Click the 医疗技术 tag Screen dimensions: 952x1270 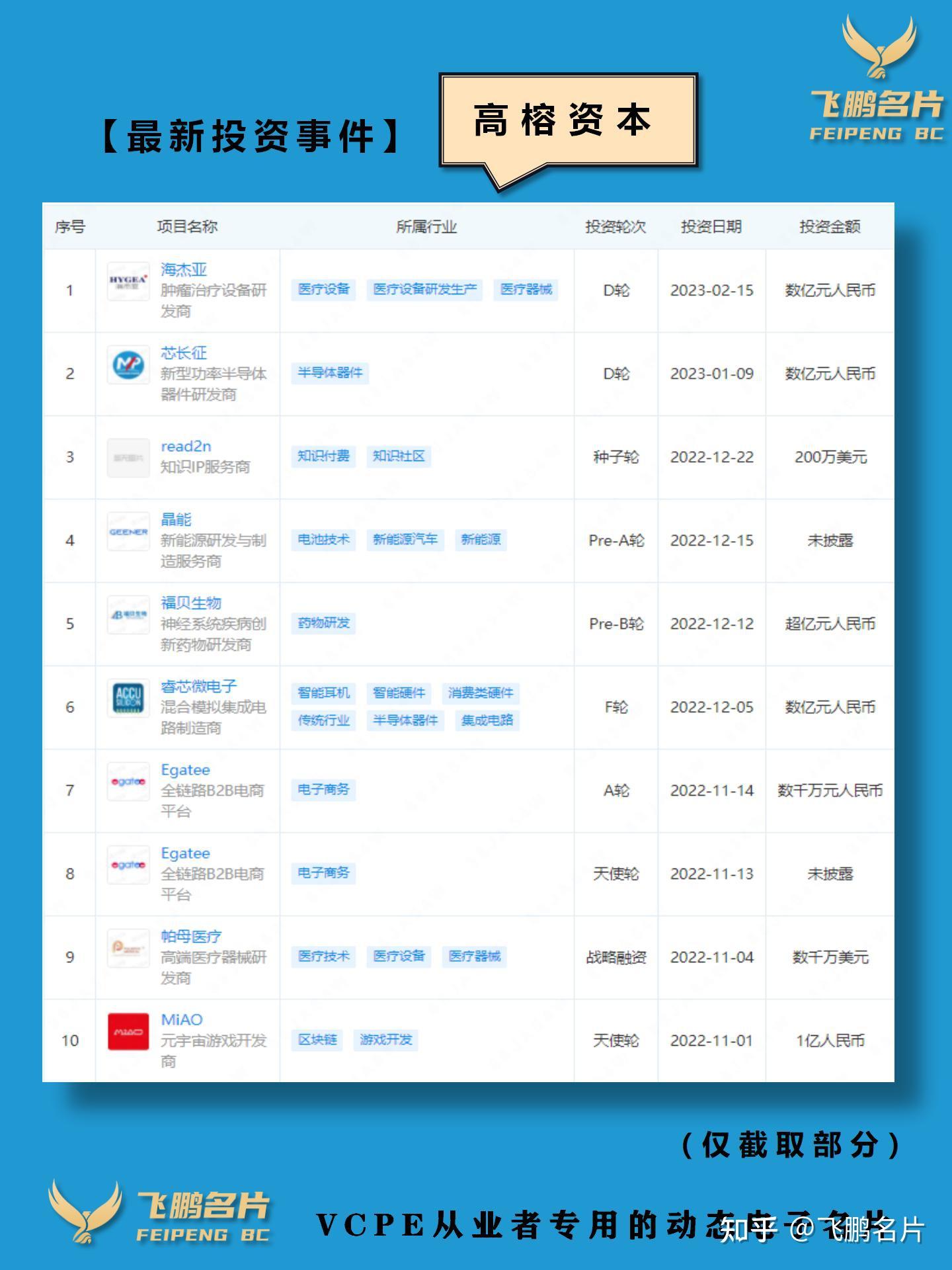[323, 956]
